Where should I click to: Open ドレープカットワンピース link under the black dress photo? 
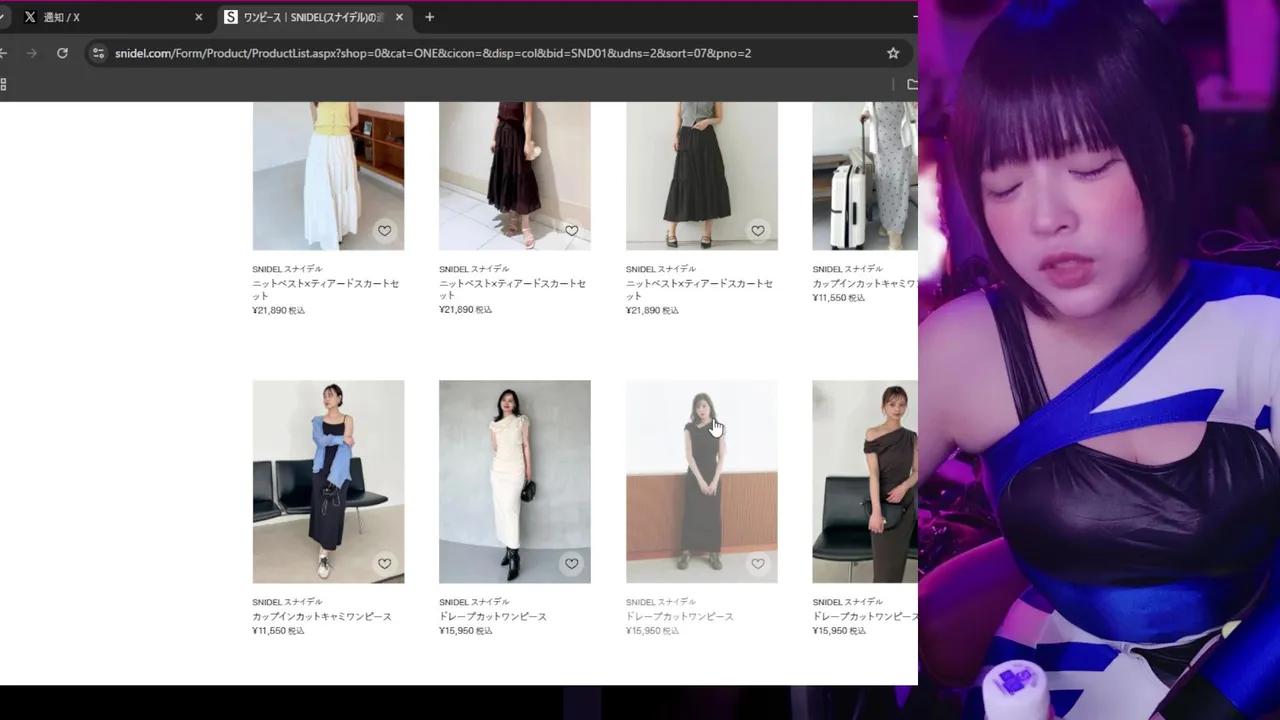(x=680, y=616)
